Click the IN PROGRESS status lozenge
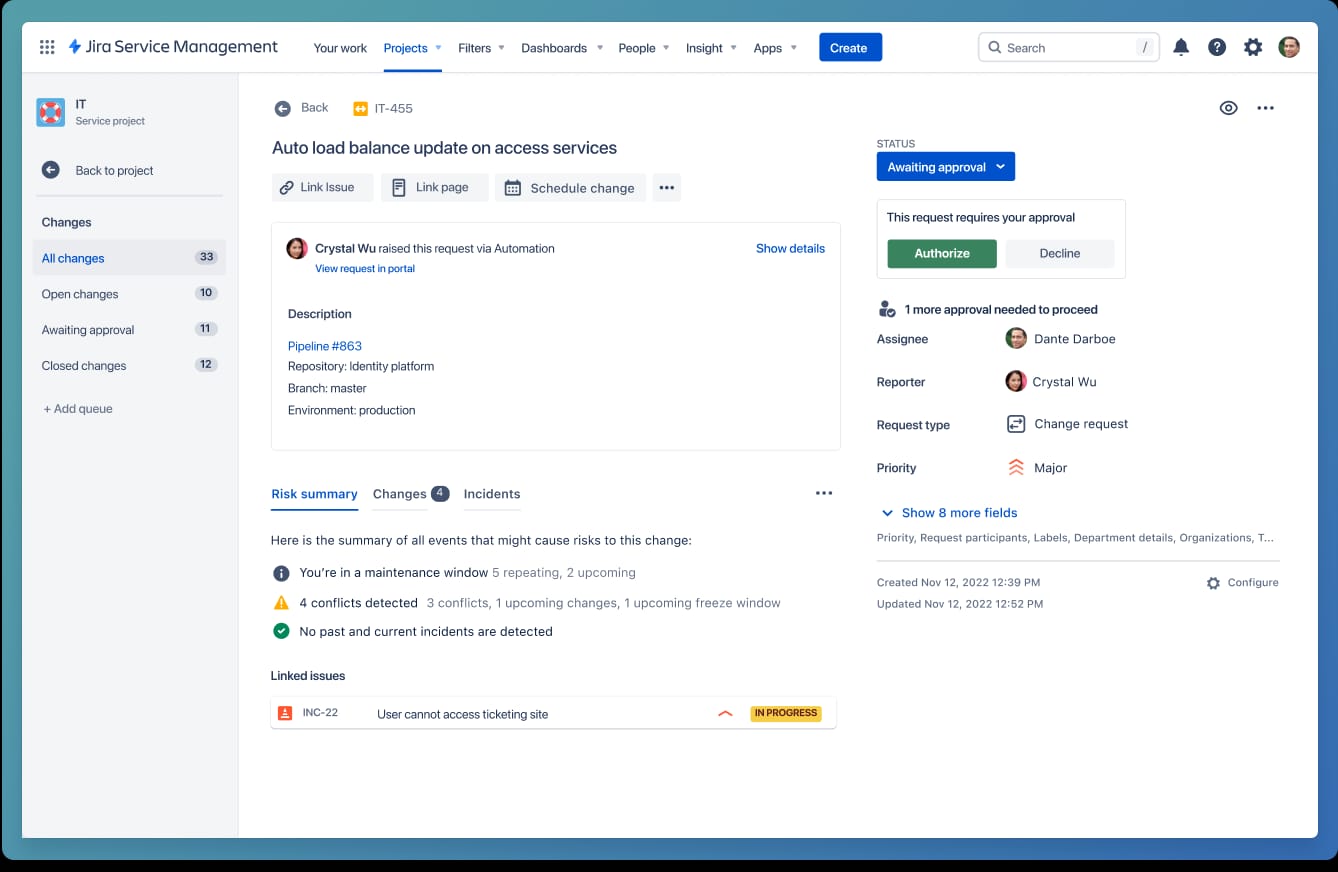This screenshot has width=1338, height=872. [x=786, y=713]
